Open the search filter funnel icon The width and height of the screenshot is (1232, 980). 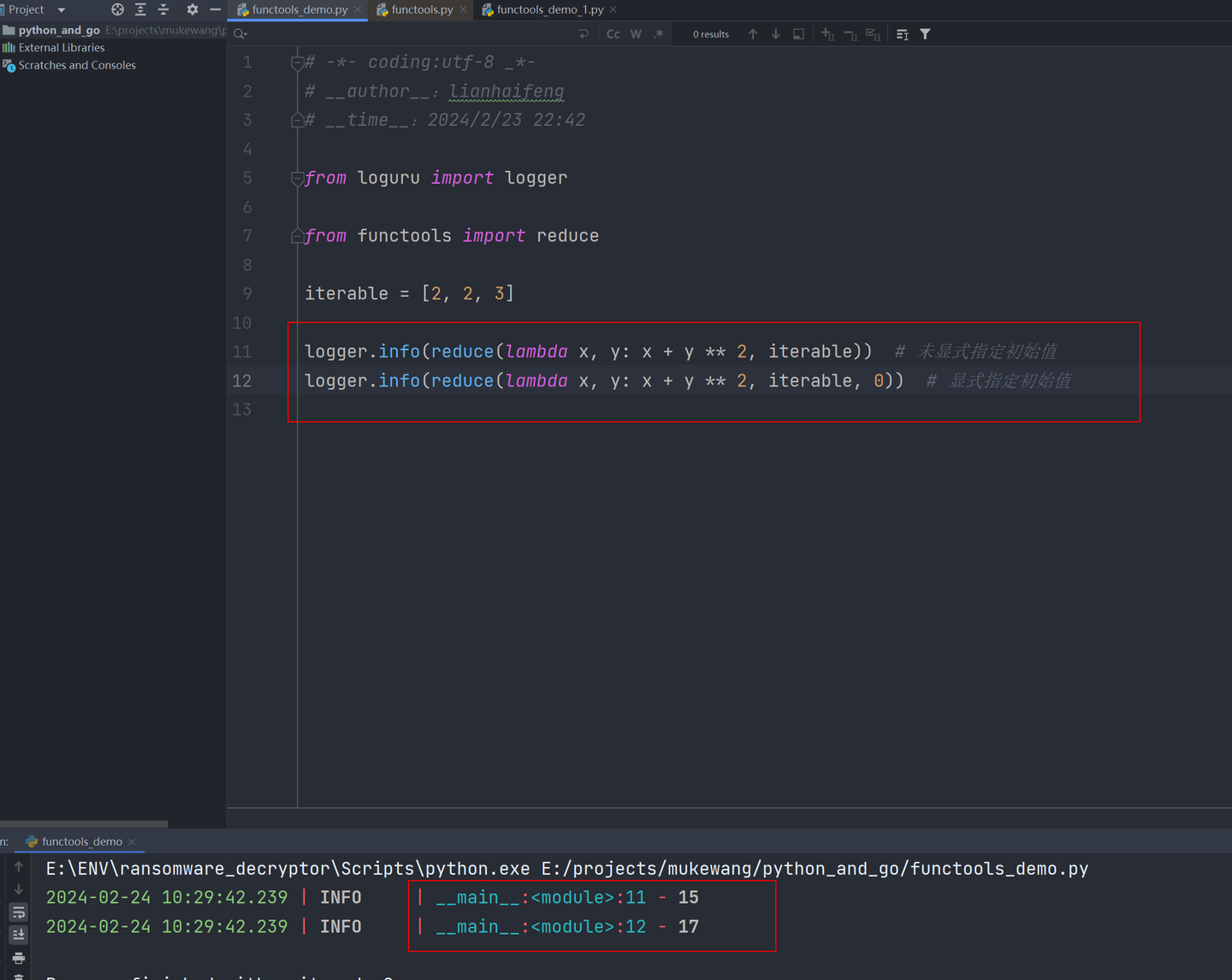pyautogui.click(x=925, y=33)
